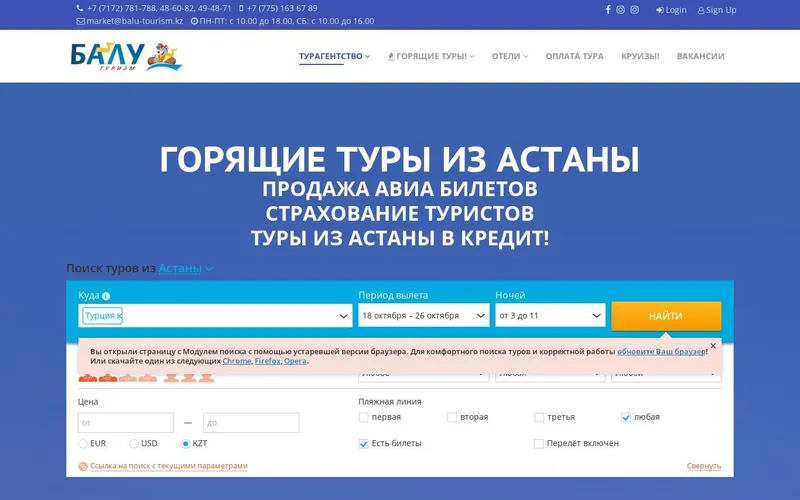Open the Вакансии menu item
Screen dimensions: 800x500
(x=701, y=56)
